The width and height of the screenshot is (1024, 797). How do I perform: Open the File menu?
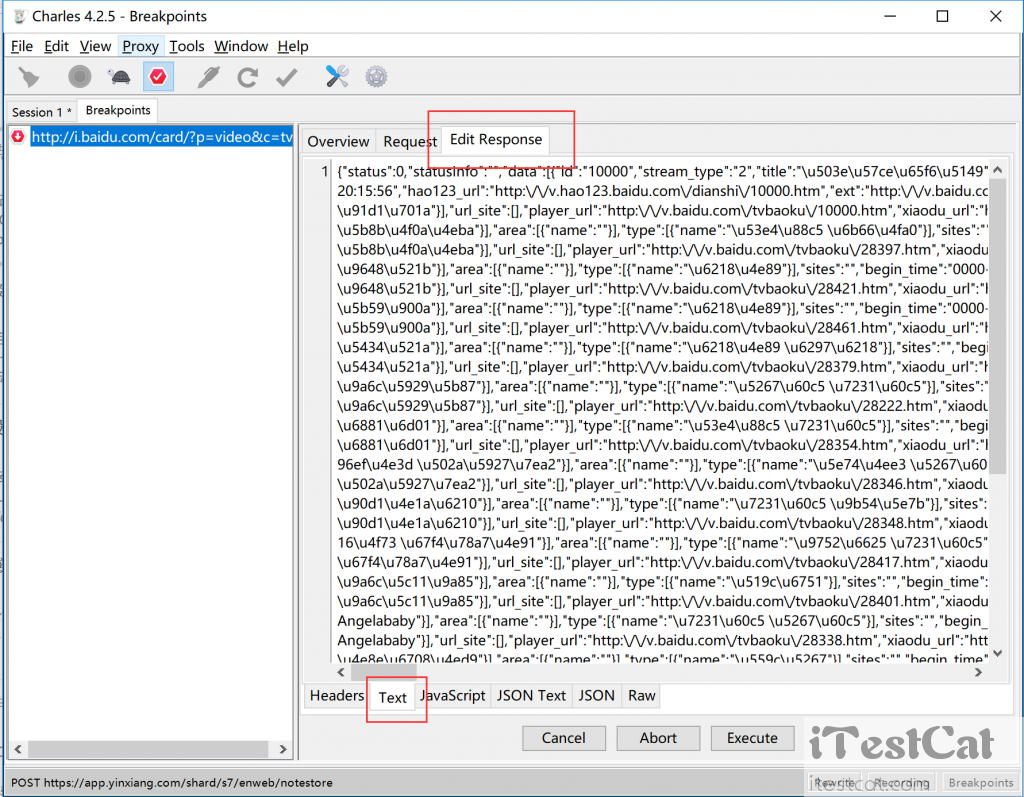22,46
